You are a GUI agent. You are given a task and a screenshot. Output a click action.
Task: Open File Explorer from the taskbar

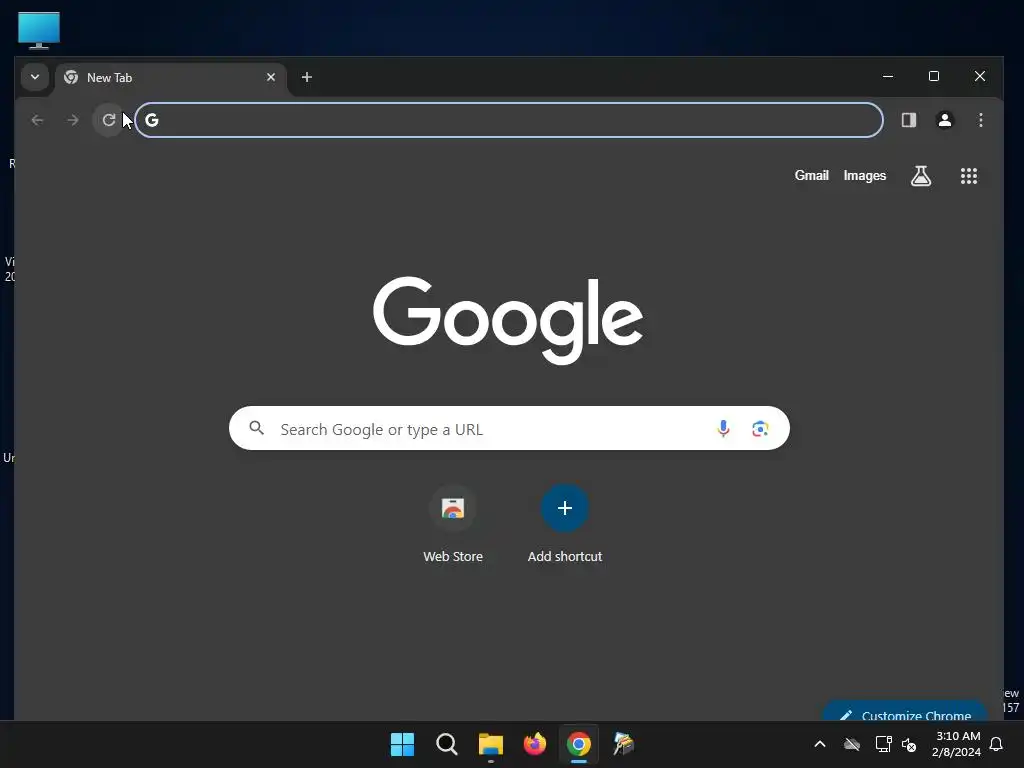coord(490,744)
